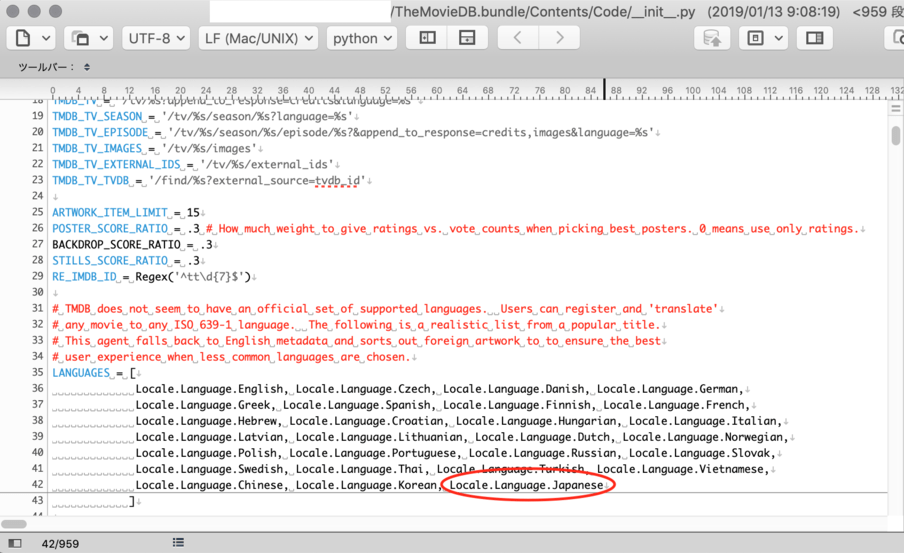Image resolution: width=904 pixels, height=553 pixels.
Task: Click ARTWORK_ITEM_LIMIT on line 25
Action: coord(110,213)
